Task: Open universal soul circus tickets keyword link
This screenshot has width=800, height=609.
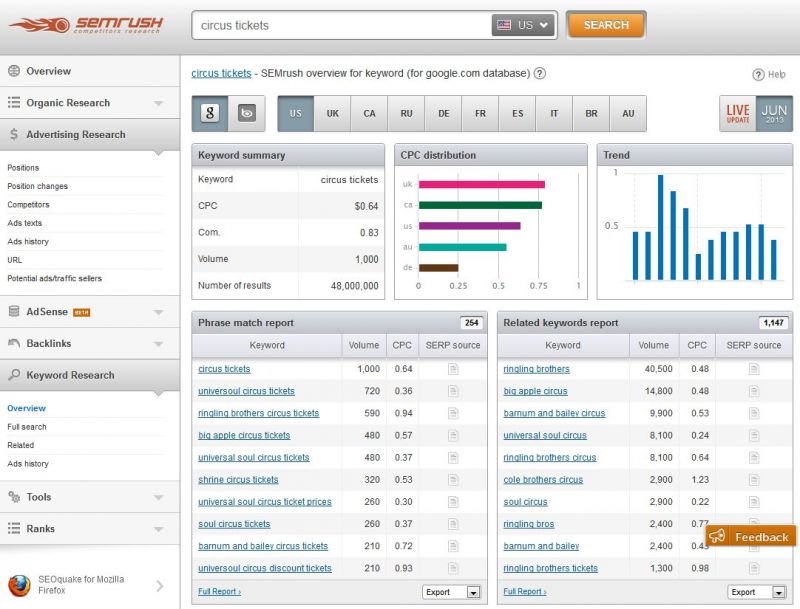Action: coord(254,458)
